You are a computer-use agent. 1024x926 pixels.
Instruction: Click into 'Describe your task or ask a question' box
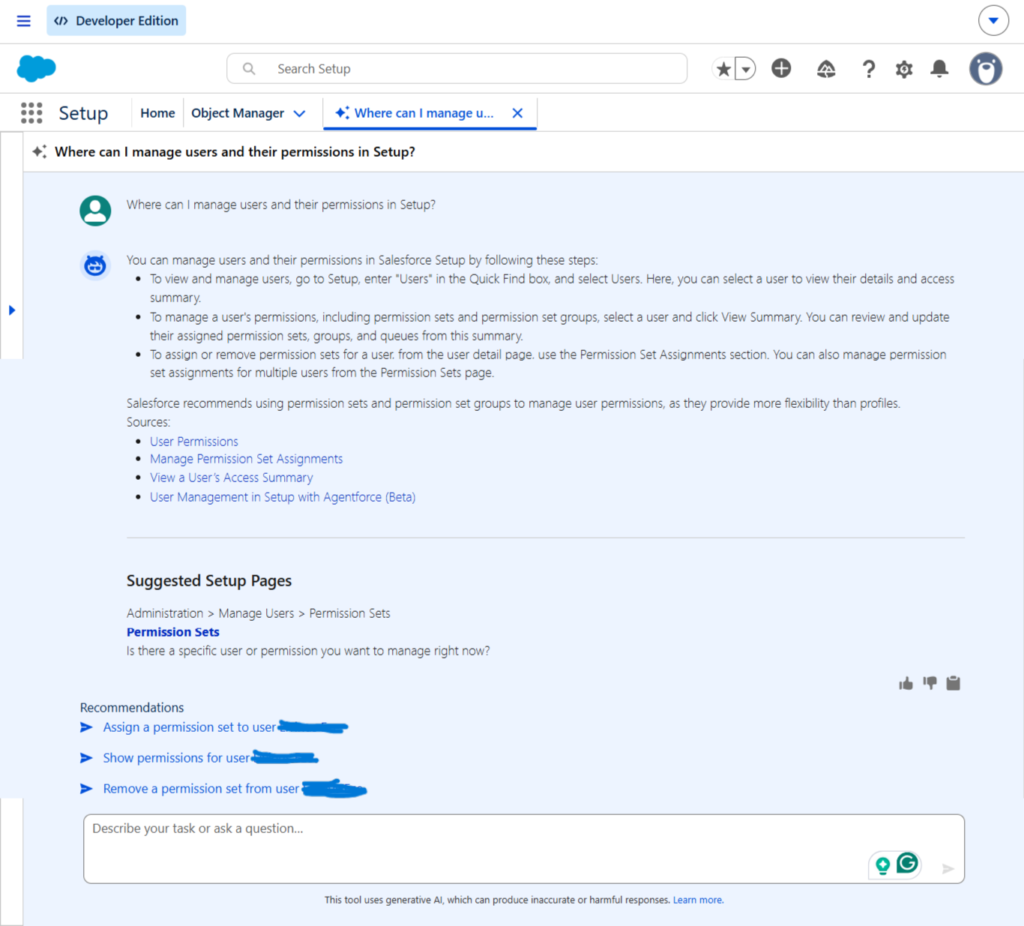(524, 849)
